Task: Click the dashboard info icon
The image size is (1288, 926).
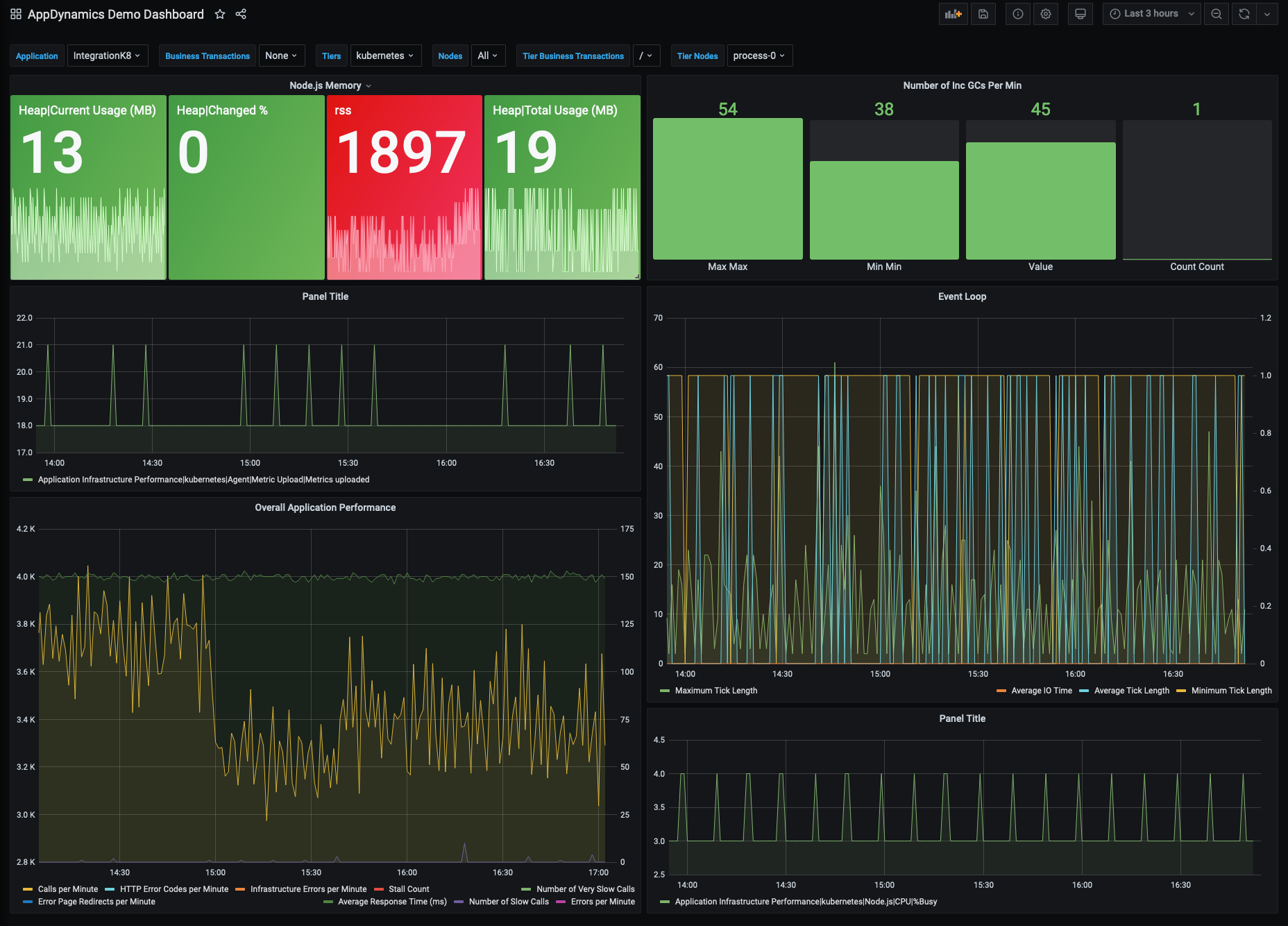Action: [x=1017, y=13]
